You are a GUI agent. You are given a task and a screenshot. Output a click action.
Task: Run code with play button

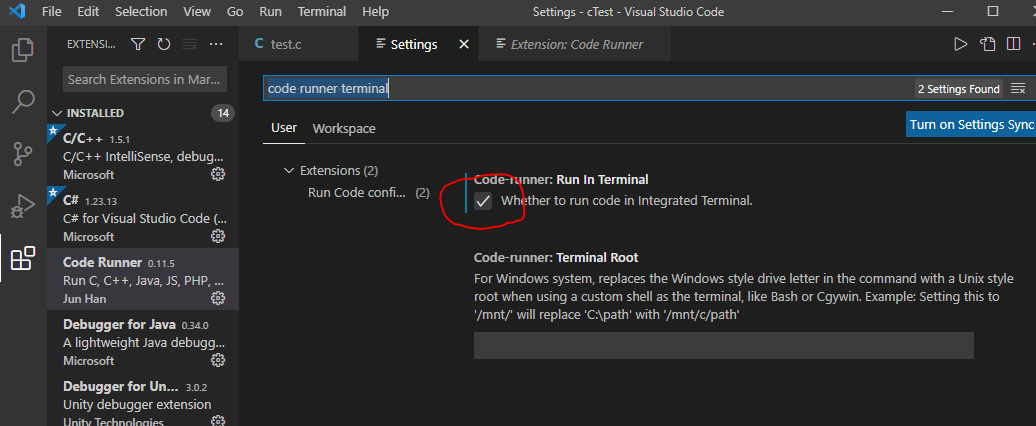(x=960, y=44)
